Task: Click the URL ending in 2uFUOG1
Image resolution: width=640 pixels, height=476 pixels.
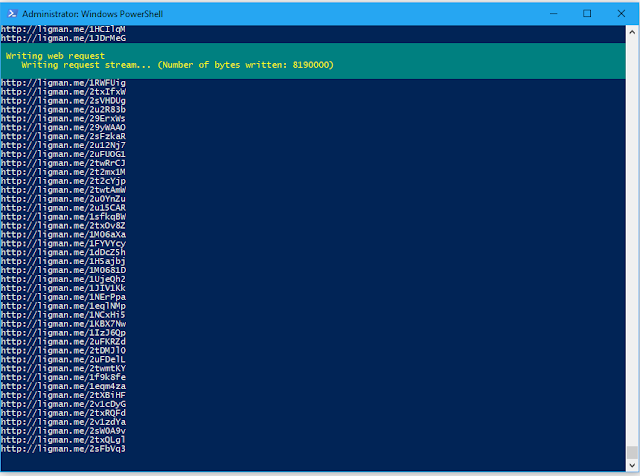Action: pyautogui.click(x=63, y=154)
